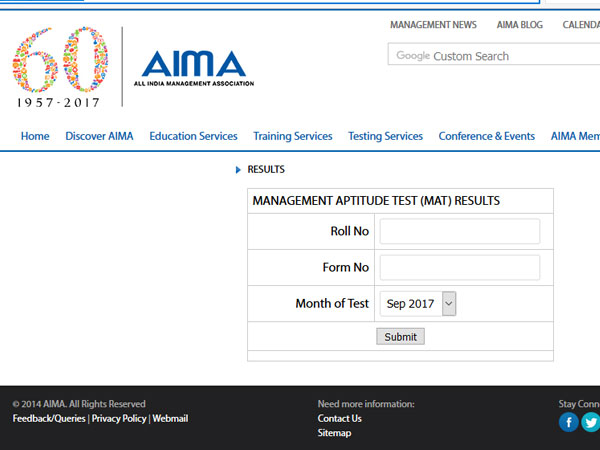Viewport: 600px width, 450px height.
Task: Open Training Services menu
Action: [292, 136]
